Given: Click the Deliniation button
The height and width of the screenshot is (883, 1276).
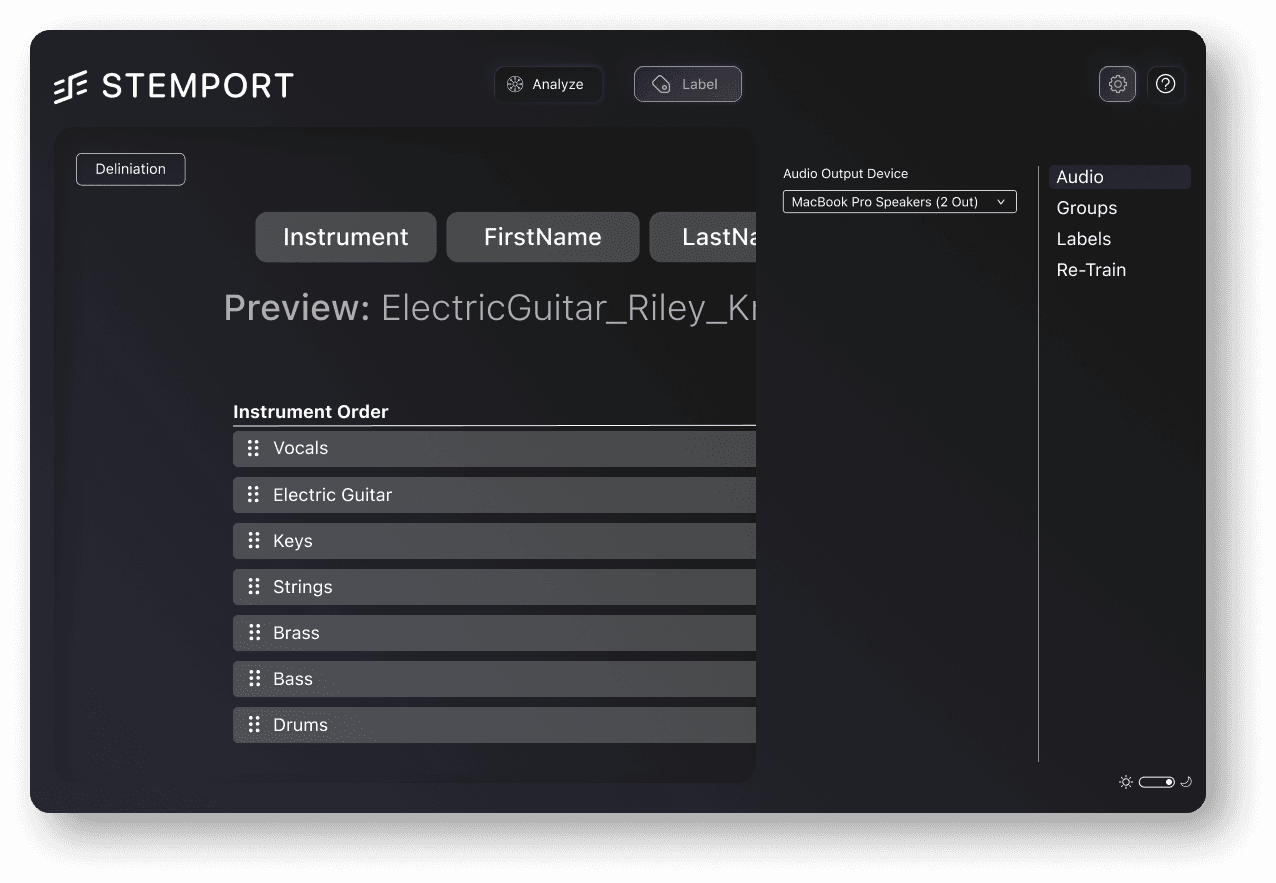Looking at the screenshot, I should [131, 169].
